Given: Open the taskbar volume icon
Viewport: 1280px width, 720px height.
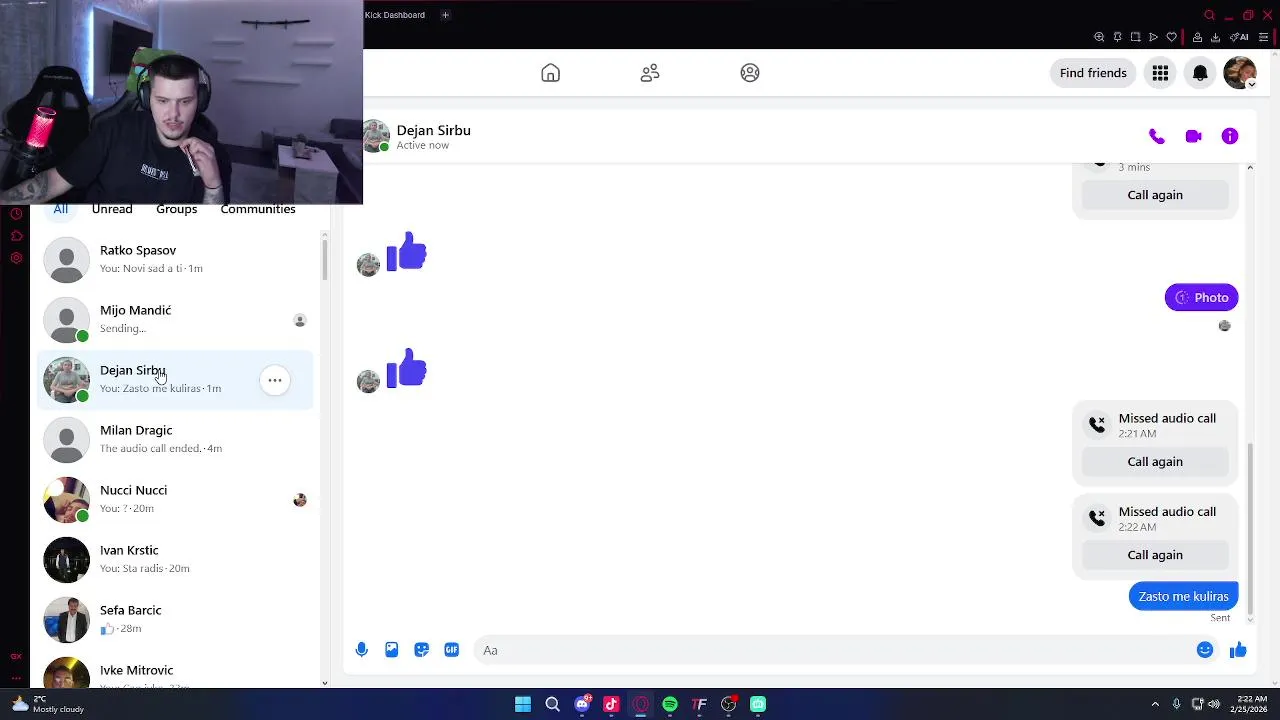Looking at the screenshot, I should pos(1214,704).
